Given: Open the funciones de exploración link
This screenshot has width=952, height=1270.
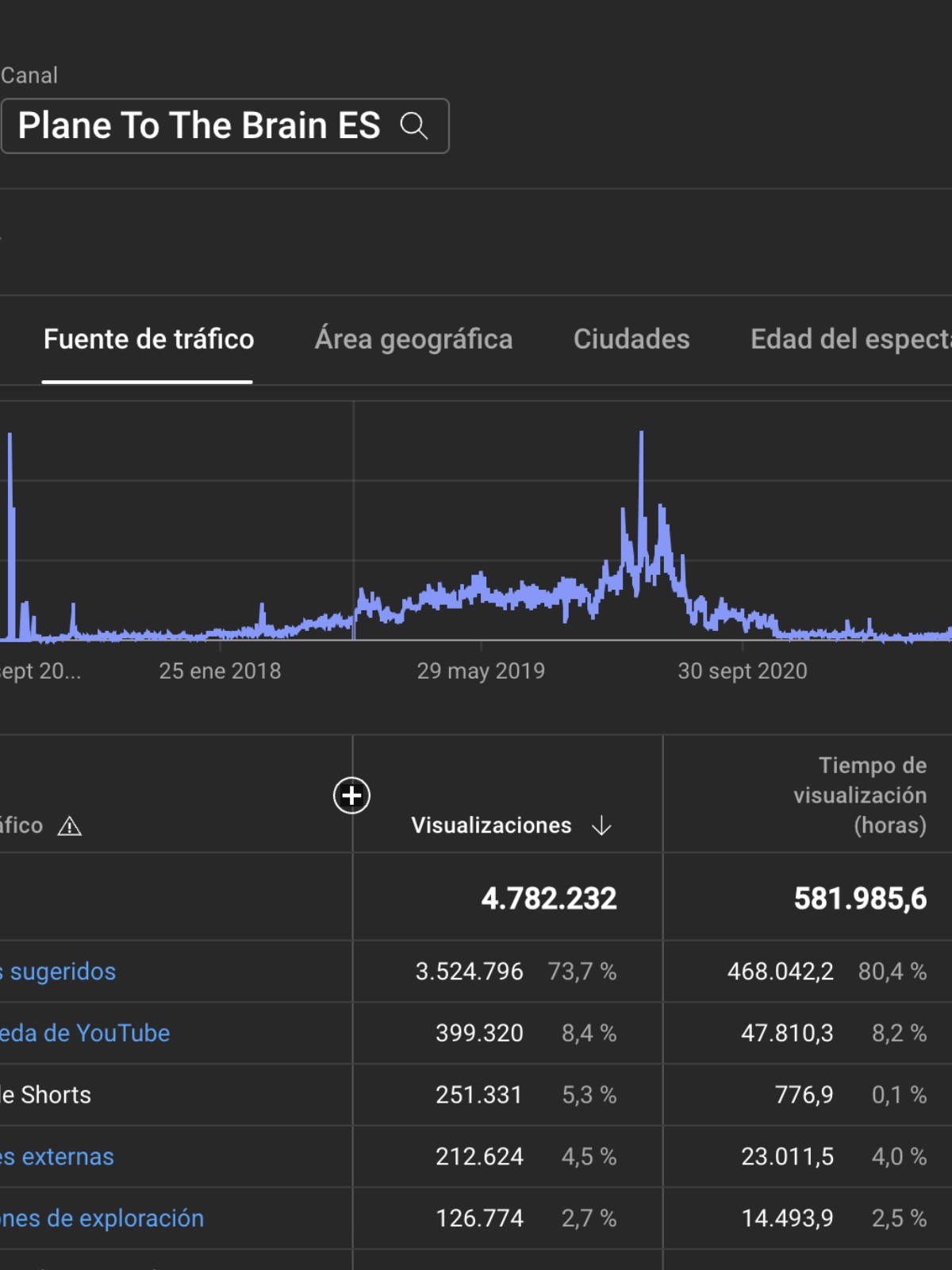Looking at the screenshot, I should (x=102, y=1218).
